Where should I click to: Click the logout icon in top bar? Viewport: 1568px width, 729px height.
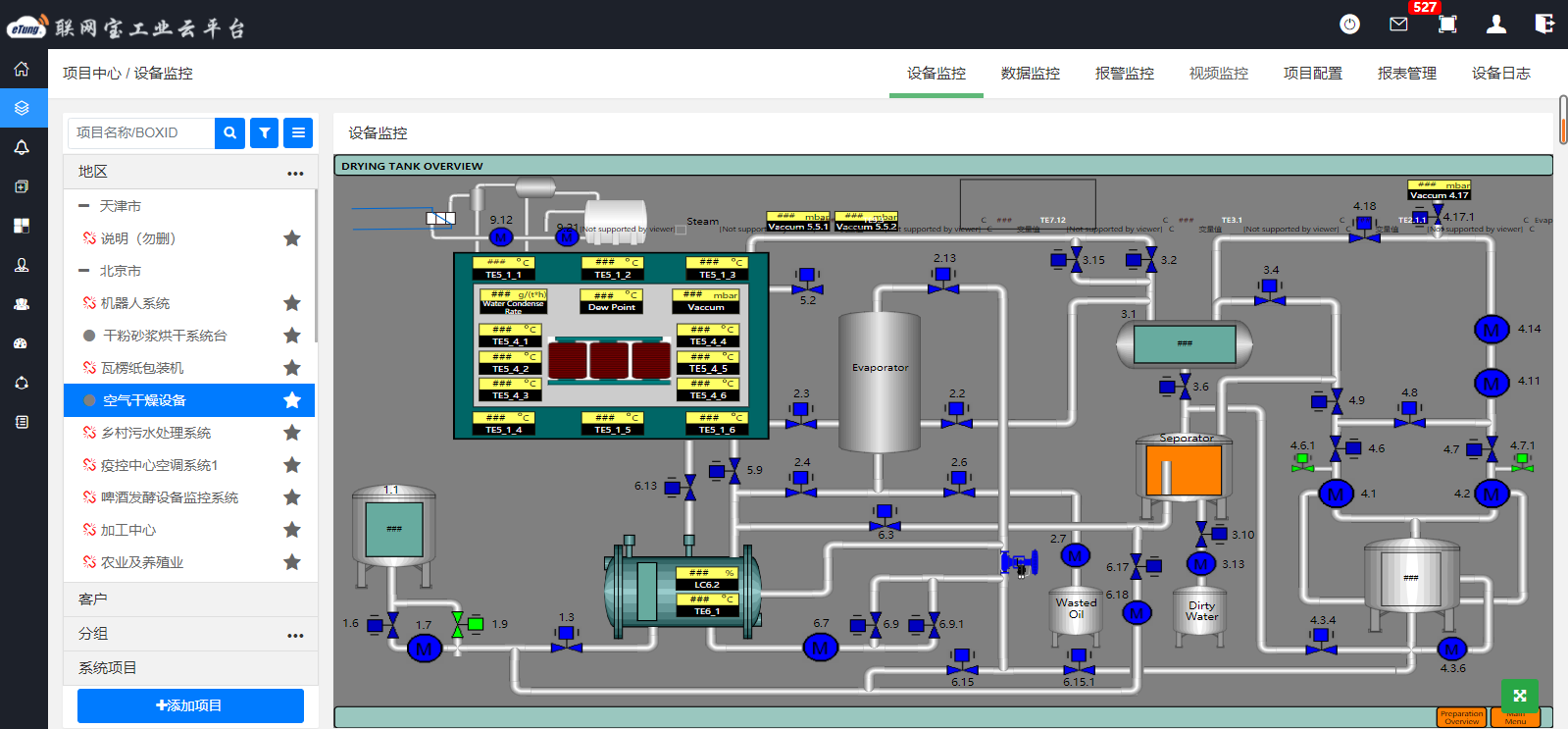click(1544, 24)
